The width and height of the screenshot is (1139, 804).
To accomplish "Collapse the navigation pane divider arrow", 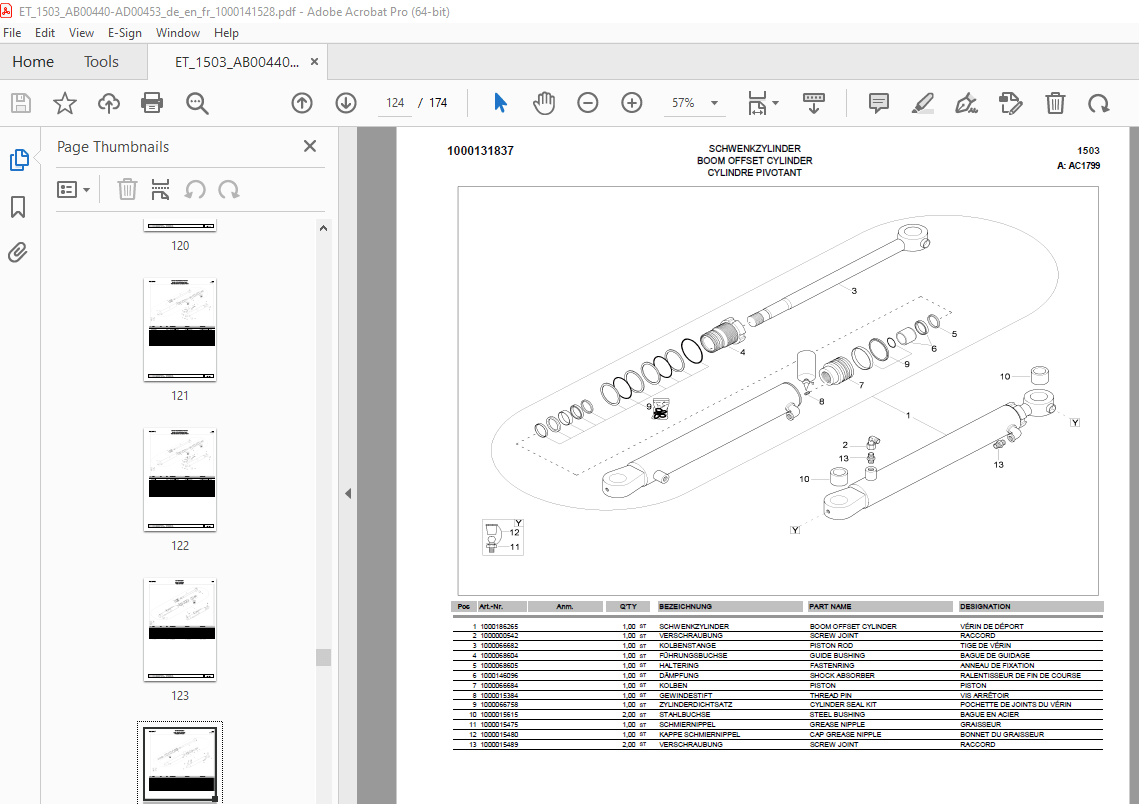I will pos(348,494).
